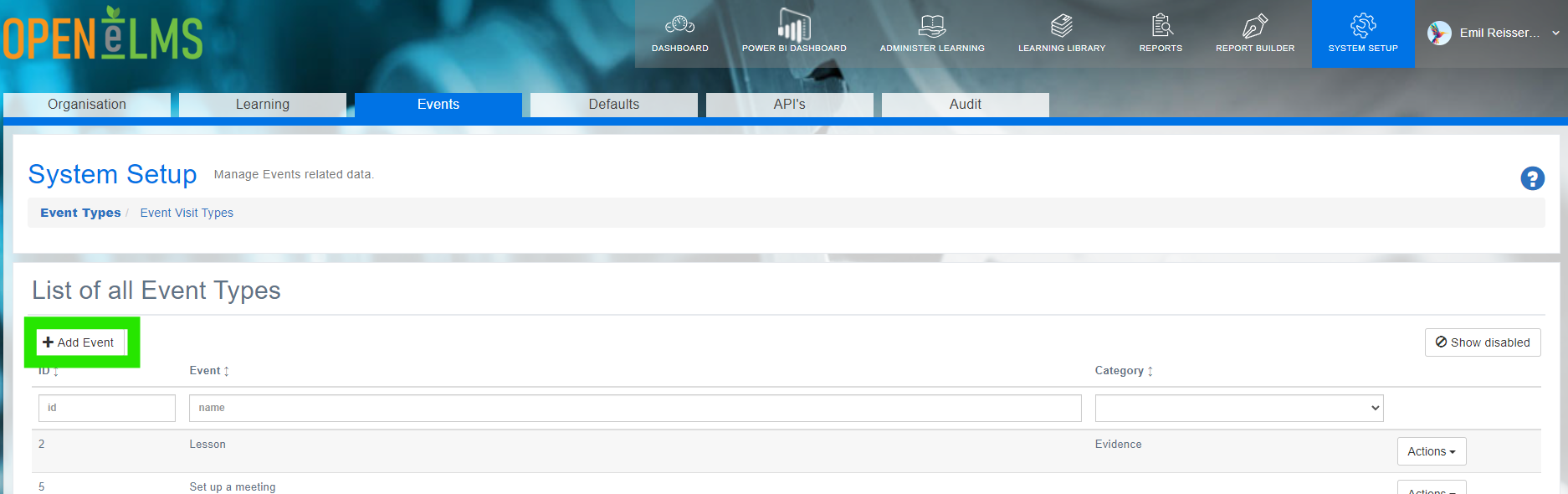
Task: Switch to the Learning tab
Action: click(263, 105)
